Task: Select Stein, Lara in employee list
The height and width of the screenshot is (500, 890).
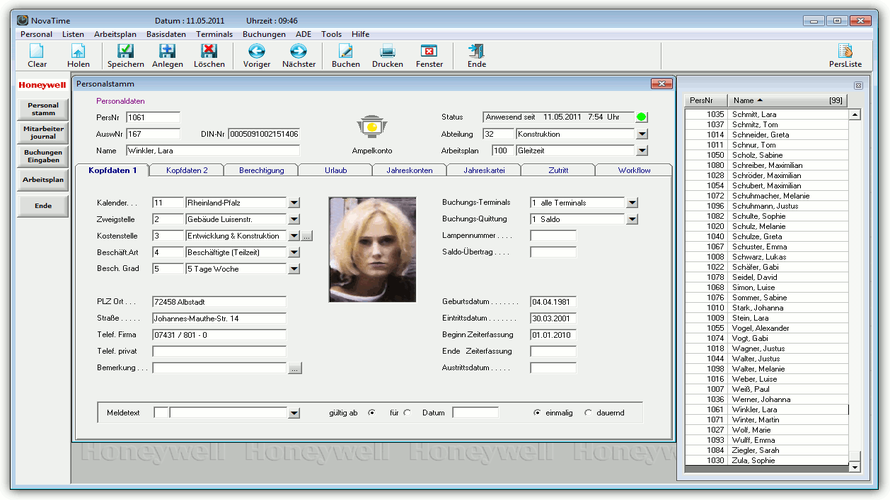Action: coord(753,318)
